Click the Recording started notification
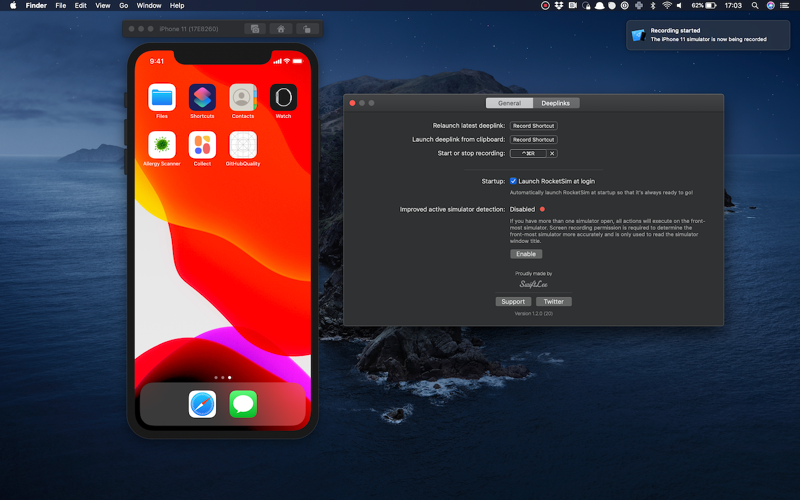Viewport: 800px width, 500px height. (x=708, y=35)
